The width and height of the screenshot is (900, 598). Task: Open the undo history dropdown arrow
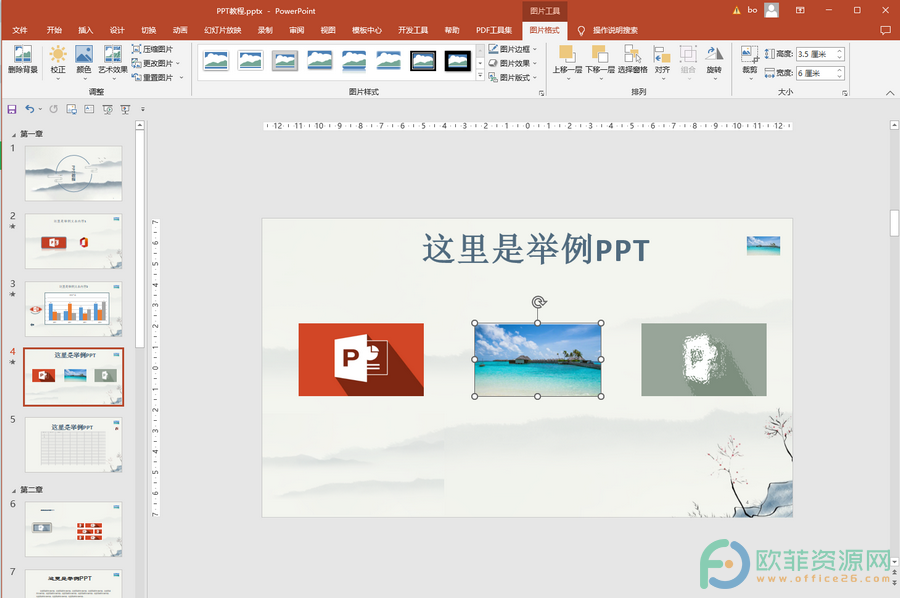(x=40, y=109)
